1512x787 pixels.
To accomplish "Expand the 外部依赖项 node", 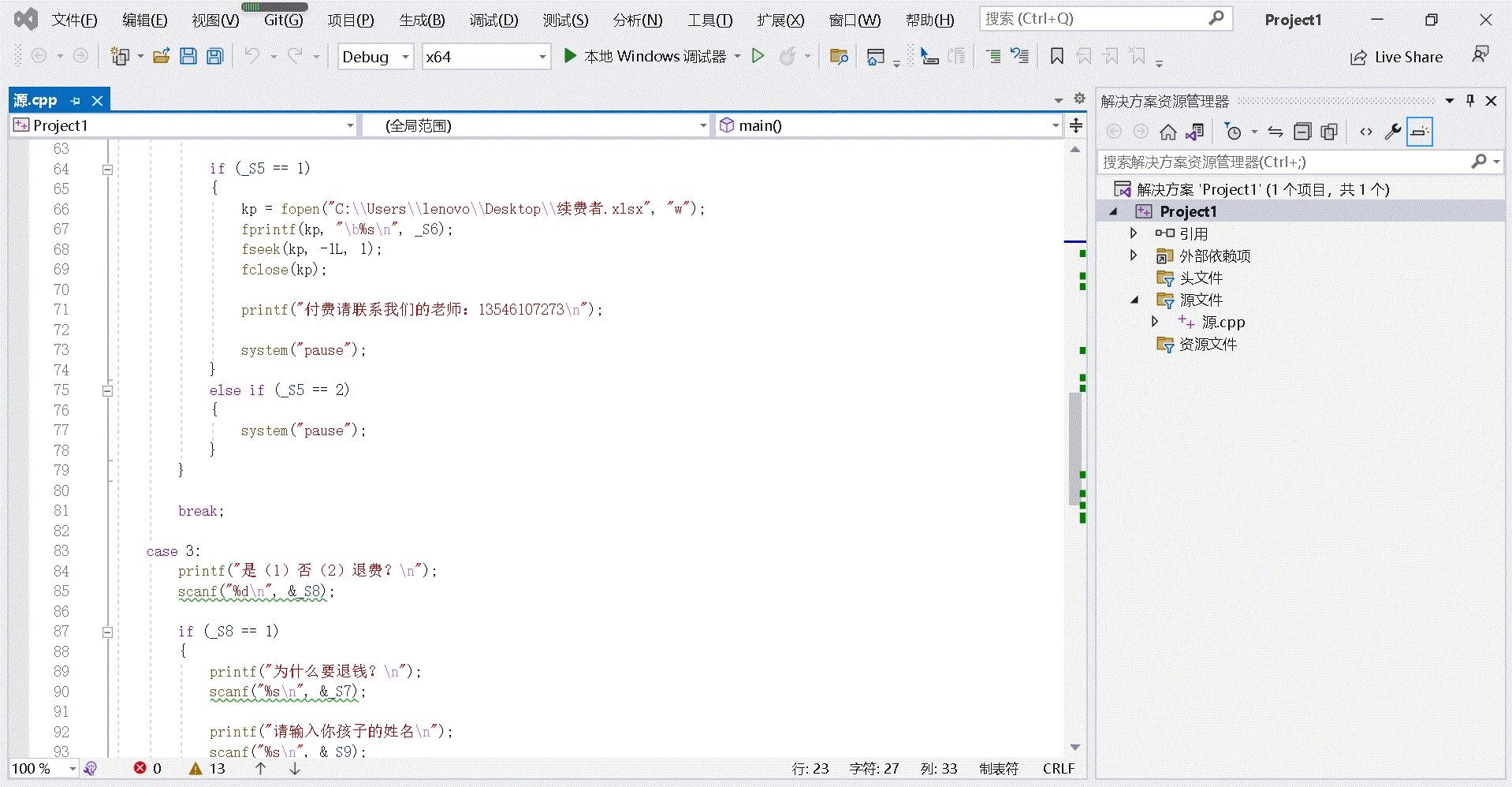I will (1134, 255).
